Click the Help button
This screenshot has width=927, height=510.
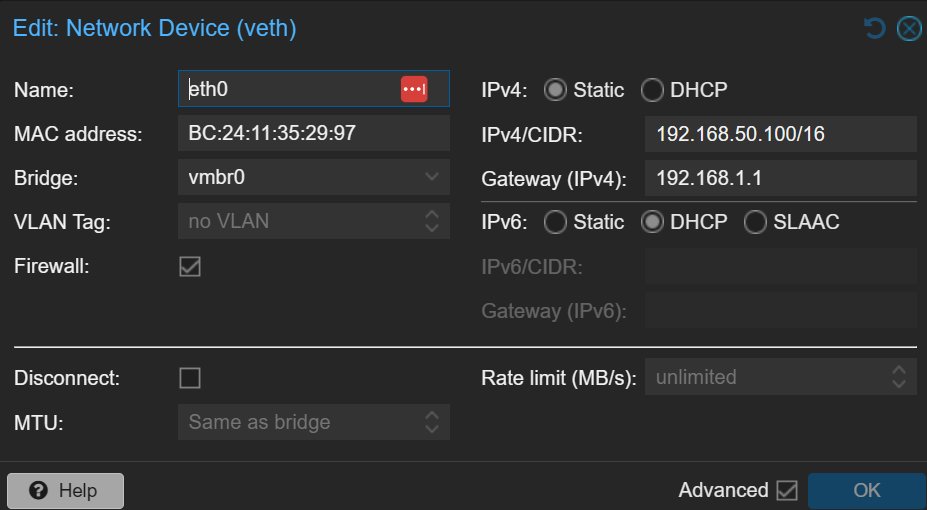(66, 490)
